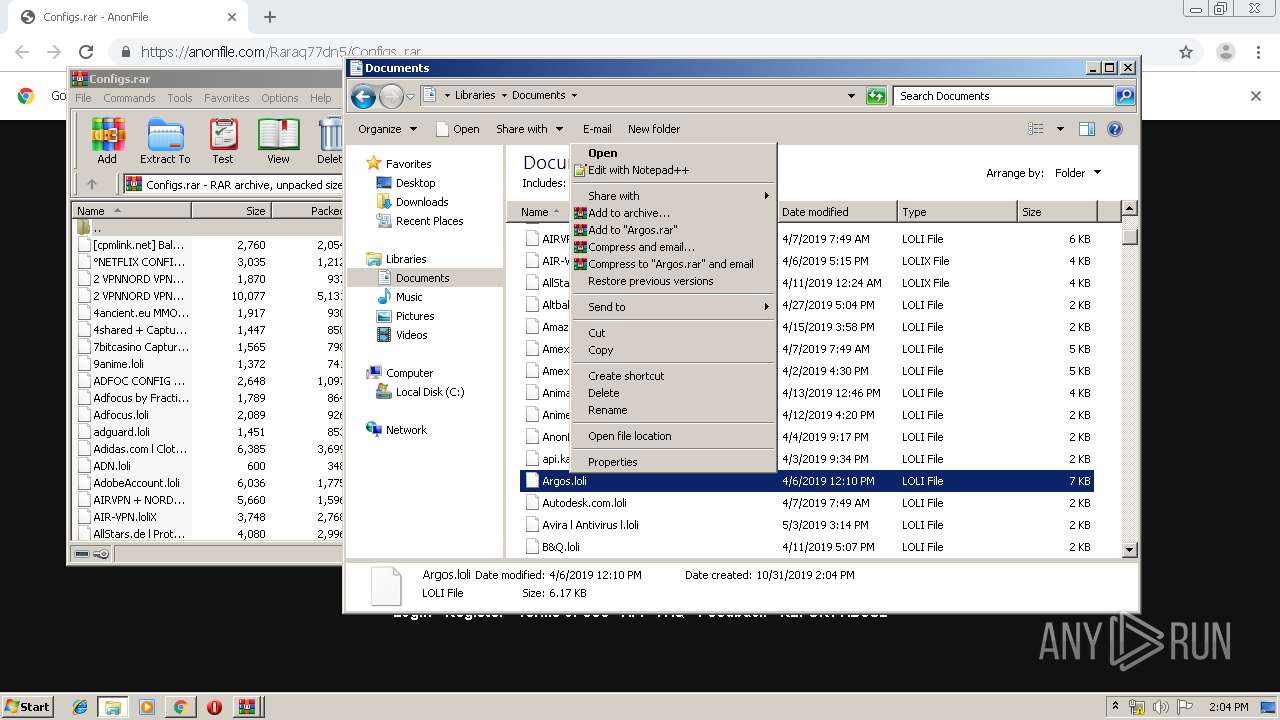Viewport: 1280px width, 720px height.
Task: Choose Properties in the context menu
Action: tap(673, 462)
